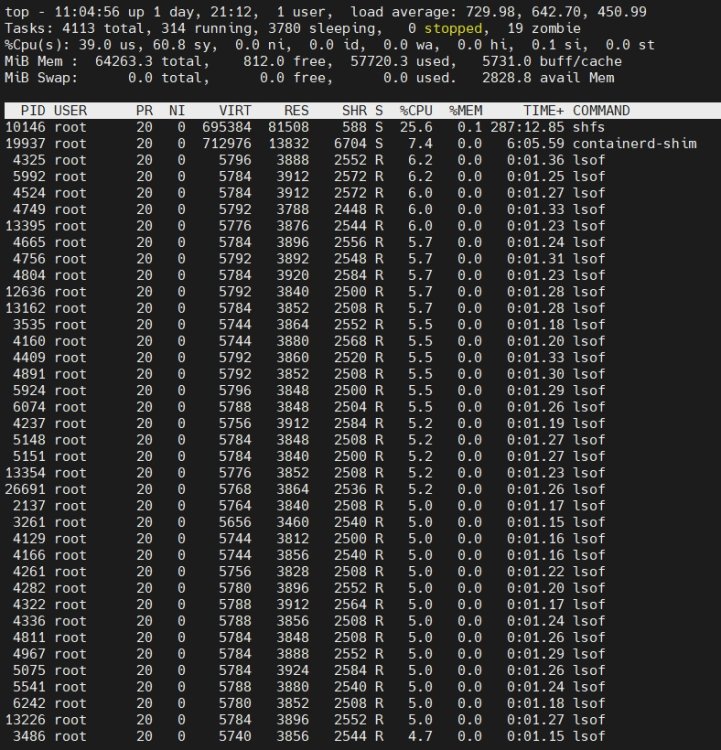The width and height of the screenshot is (721, 750).
Task: Click PID 13162 lsof row
Action: (305, 308)
